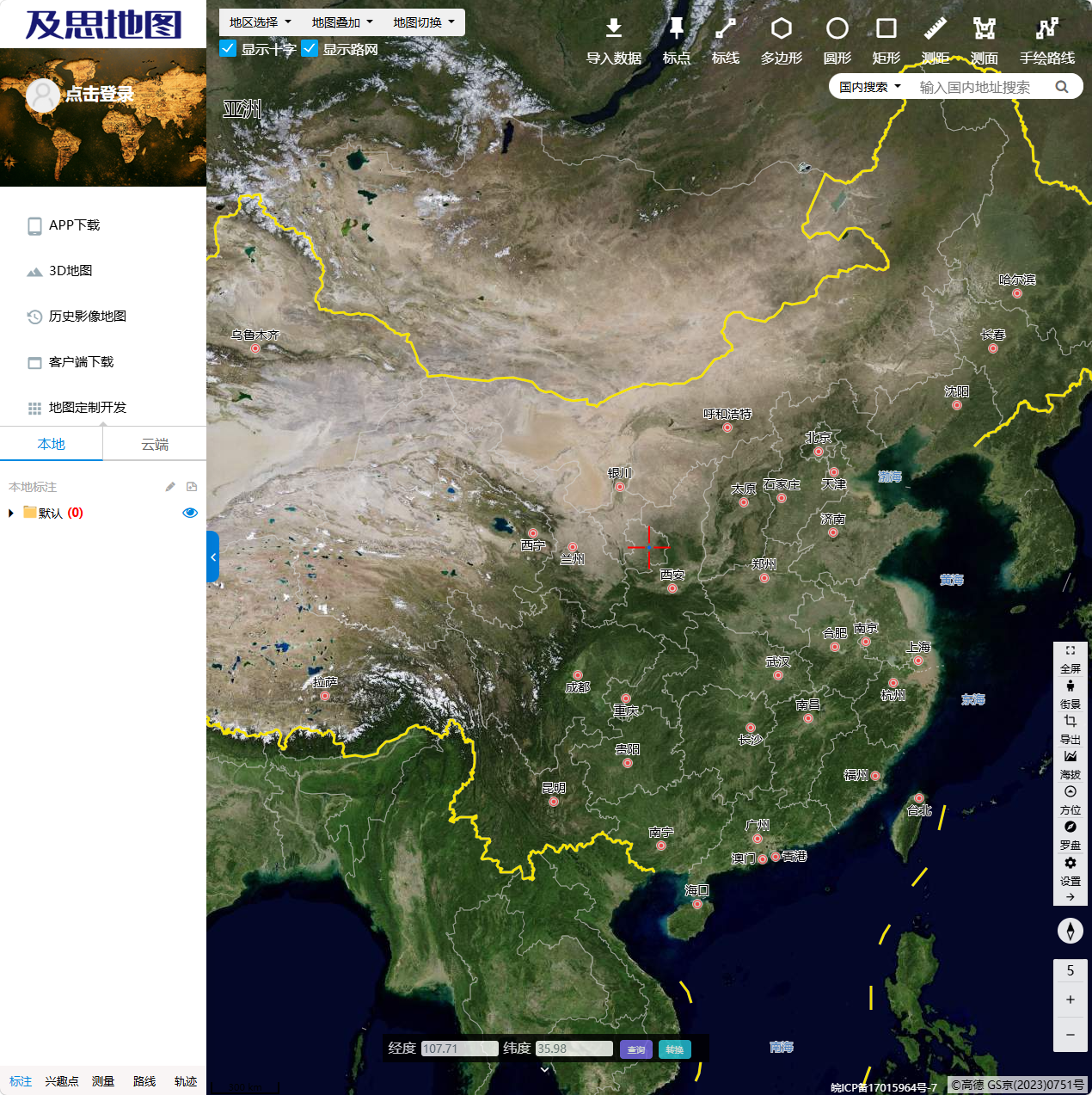The width and height of the screenshot is (1092, 1095).
Task: Click the login (点击登录) link
Action: [x=99, y=94]
